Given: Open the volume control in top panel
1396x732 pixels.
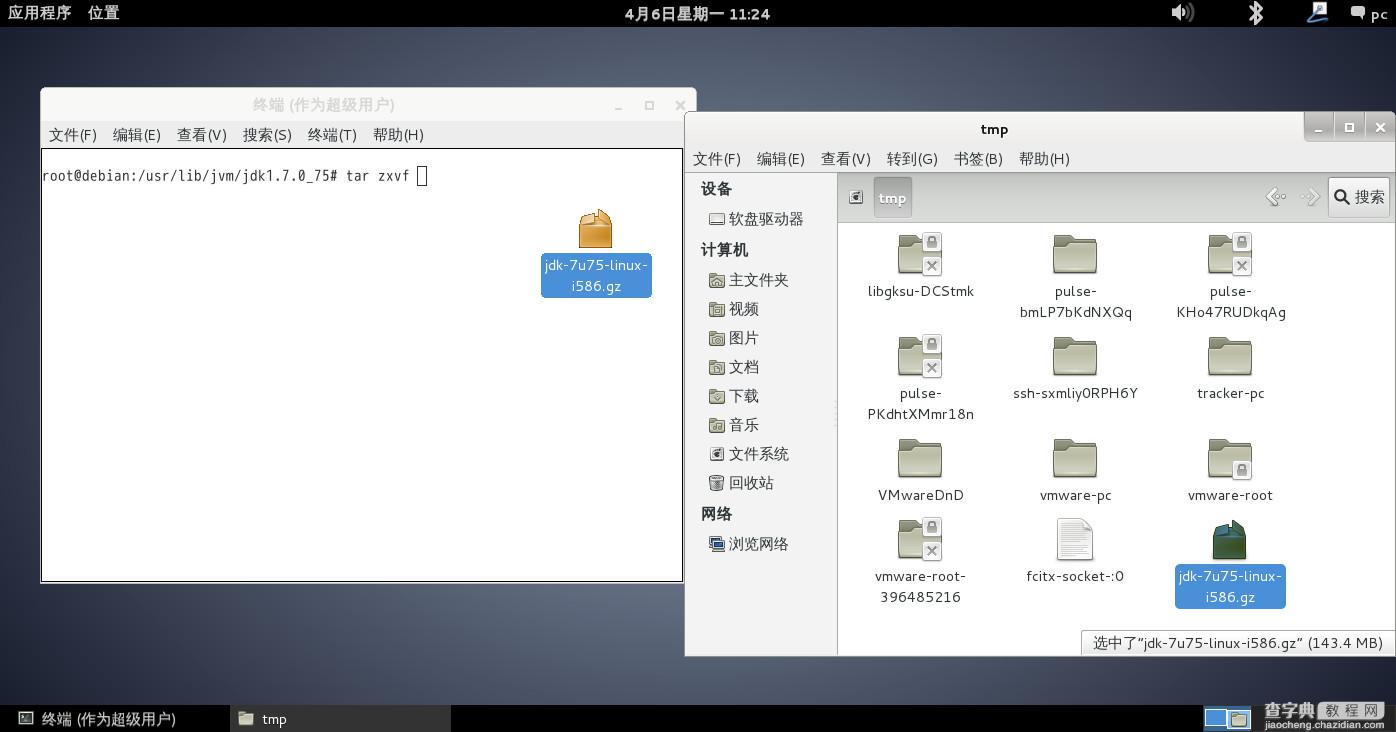Looking at the screenshot, I should coord(1182,12).
